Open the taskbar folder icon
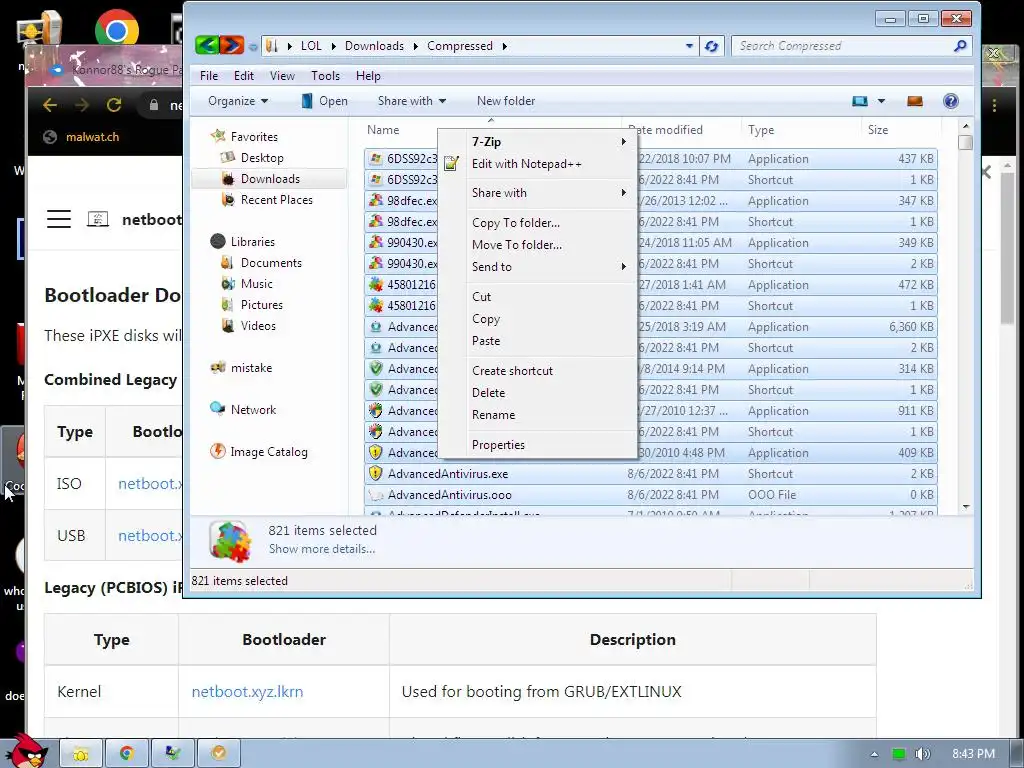Screen dimensions: 1024x768 tap(81, 753)
